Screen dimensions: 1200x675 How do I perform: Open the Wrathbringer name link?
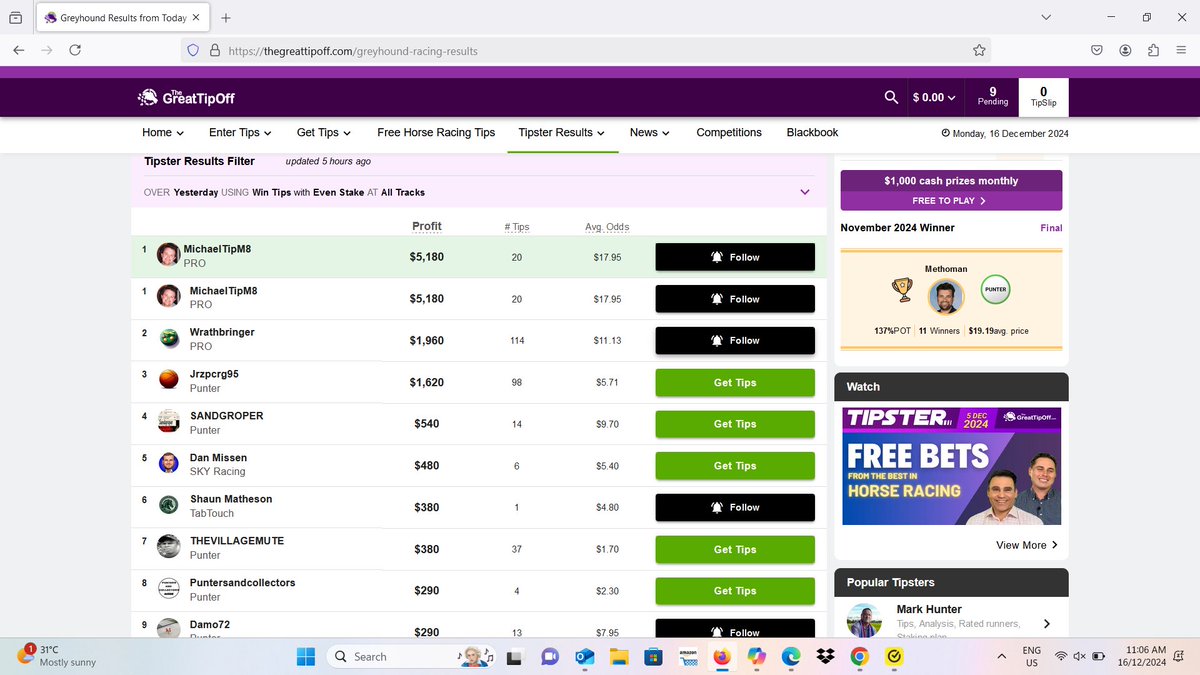click(x=222, y=332)
